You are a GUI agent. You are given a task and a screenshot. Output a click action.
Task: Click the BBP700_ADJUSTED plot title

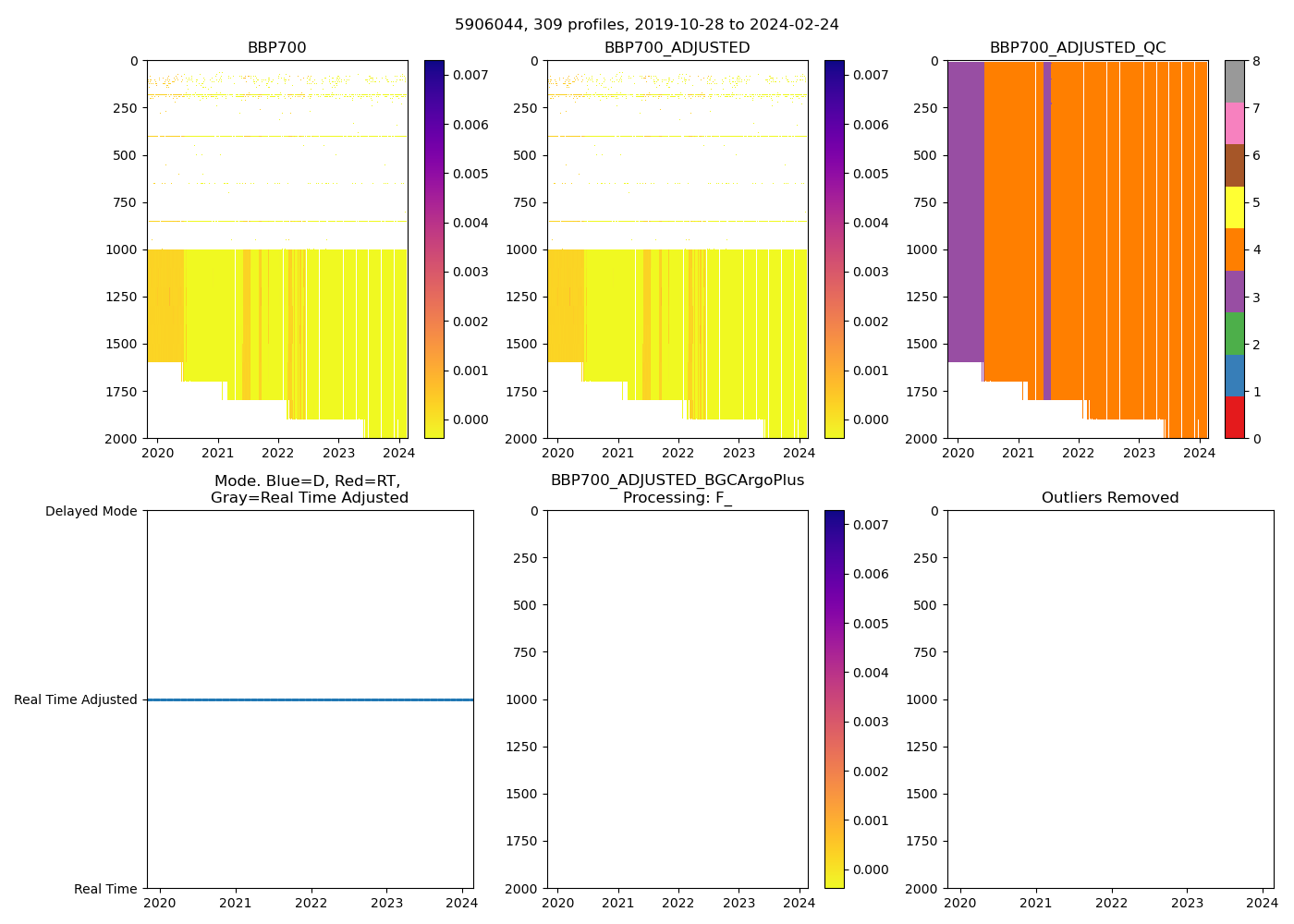coord(677,47)
